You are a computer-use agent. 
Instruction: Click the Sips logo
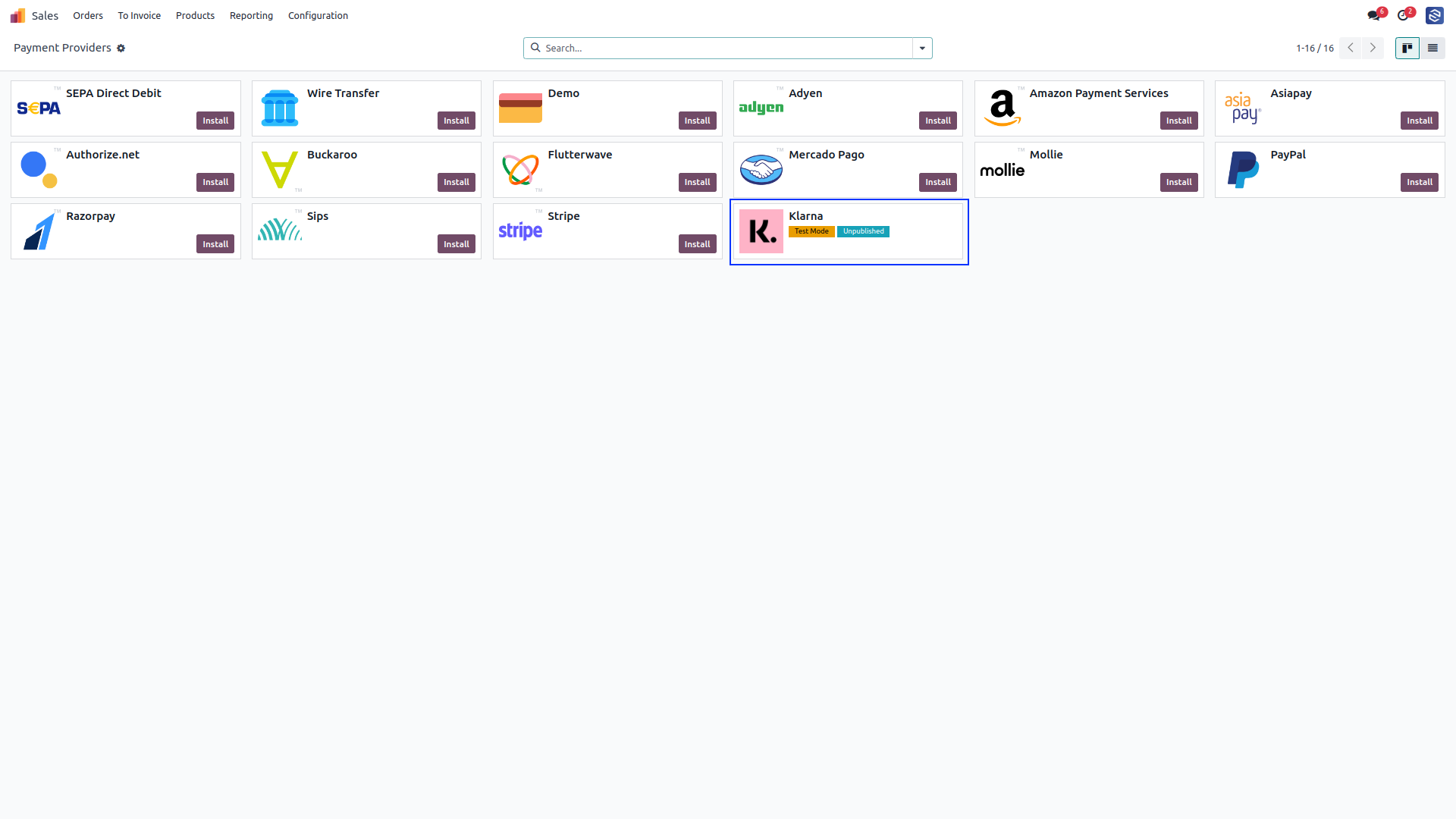coord(280,231)
